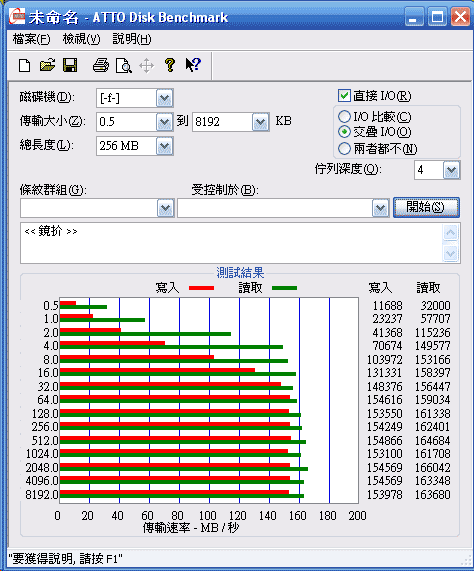Save results using the floppy disk icon
Screen dimensions: 474x571
[70, 66]
